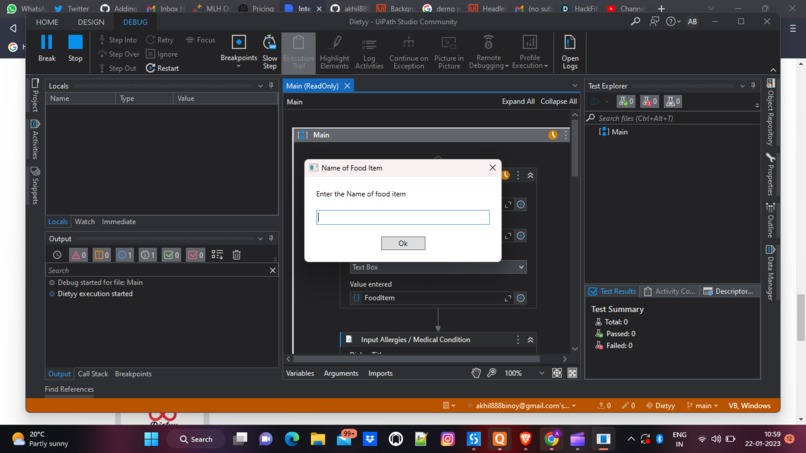The height and width of the screenshot is (453, 806).
Task: Open the Project side panel
Action: click(x=35, y=95)
